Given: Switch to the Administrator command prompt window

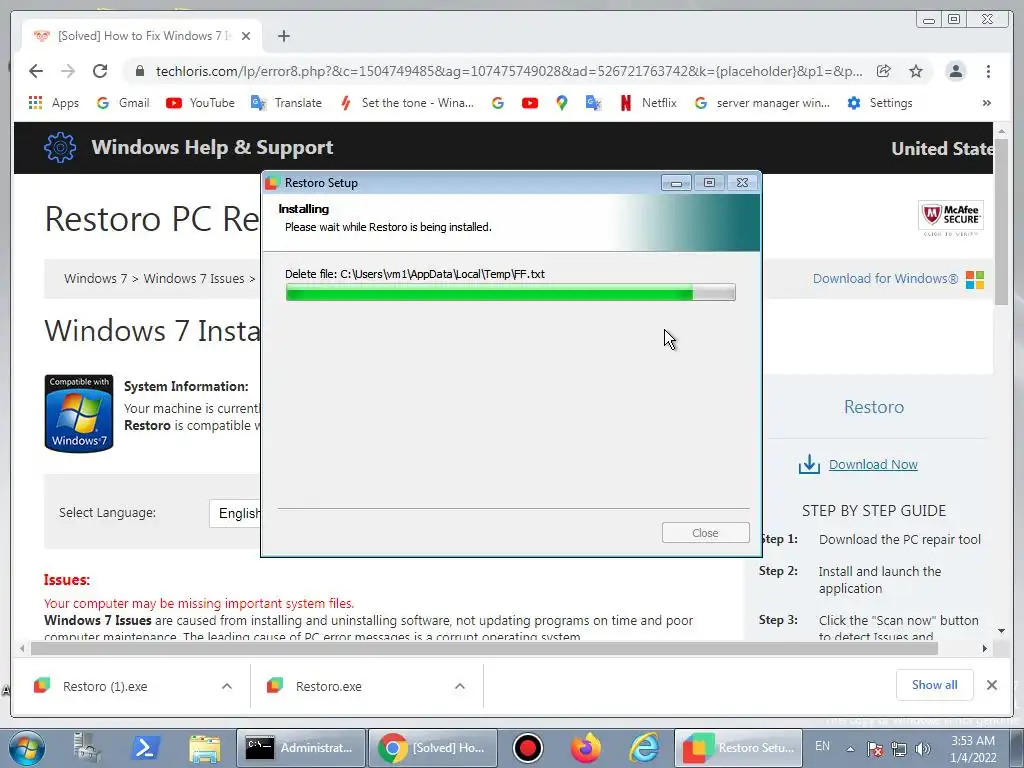Looking at the screenshot, I should coord(300,748).
